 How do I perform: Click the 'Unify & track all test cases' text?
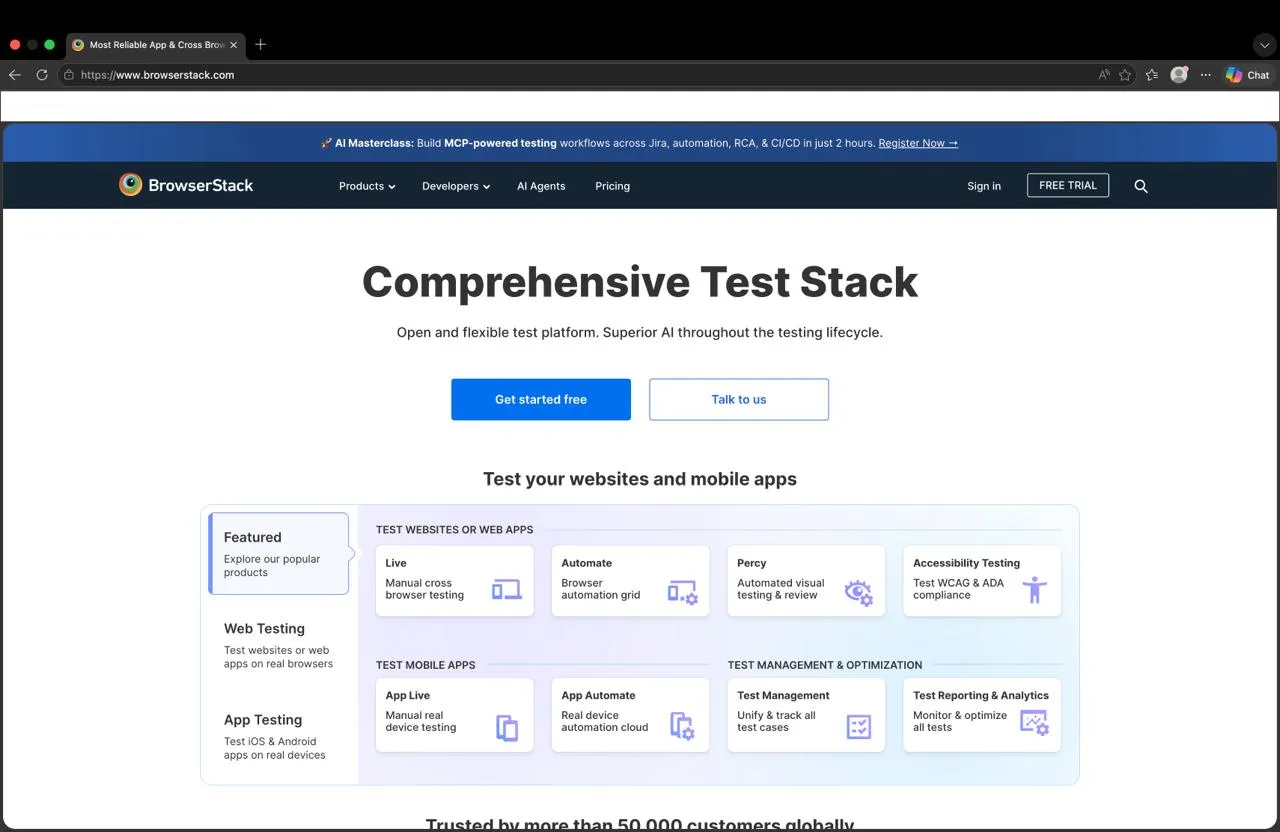[x=776, y=721]
